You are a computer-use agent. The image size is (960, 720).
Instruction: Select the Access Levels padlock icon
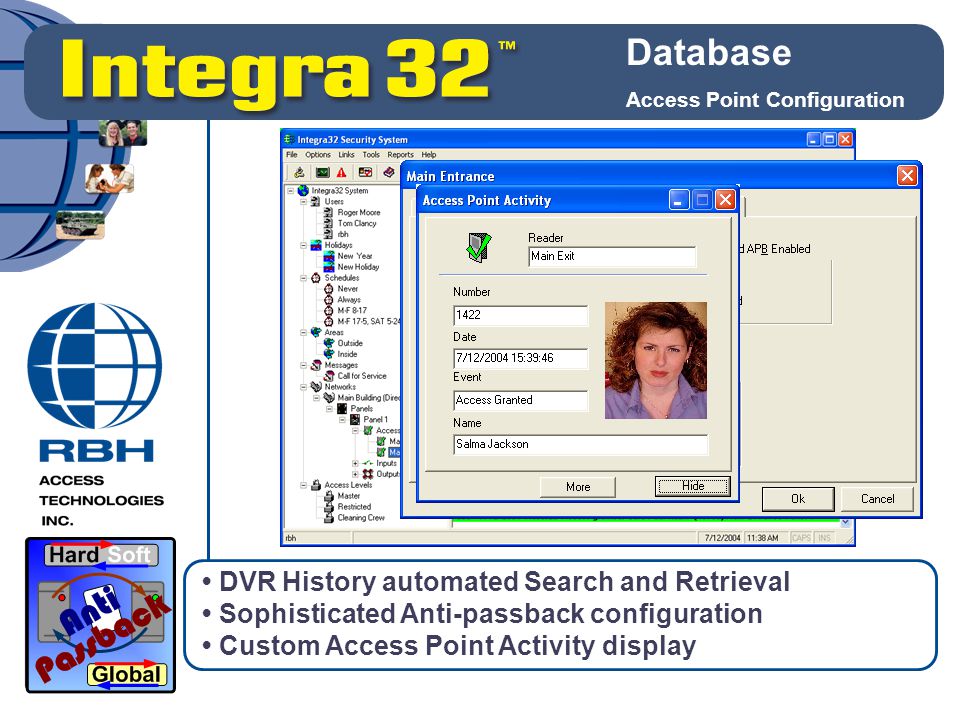pyautogui.click(x=315, y=485)
